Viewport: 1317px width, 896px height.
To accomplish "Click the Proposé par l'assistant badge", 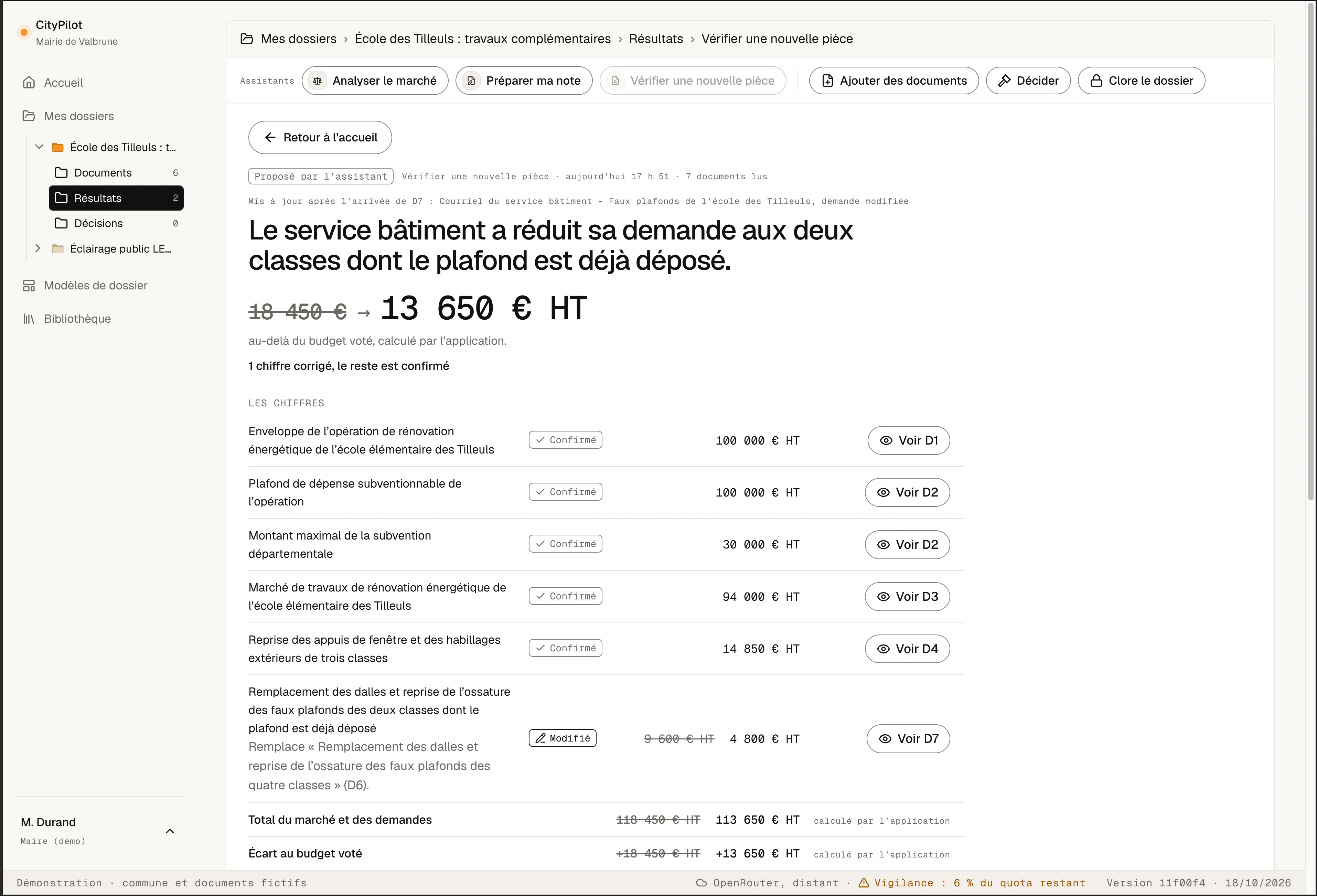I will (321, 176).
